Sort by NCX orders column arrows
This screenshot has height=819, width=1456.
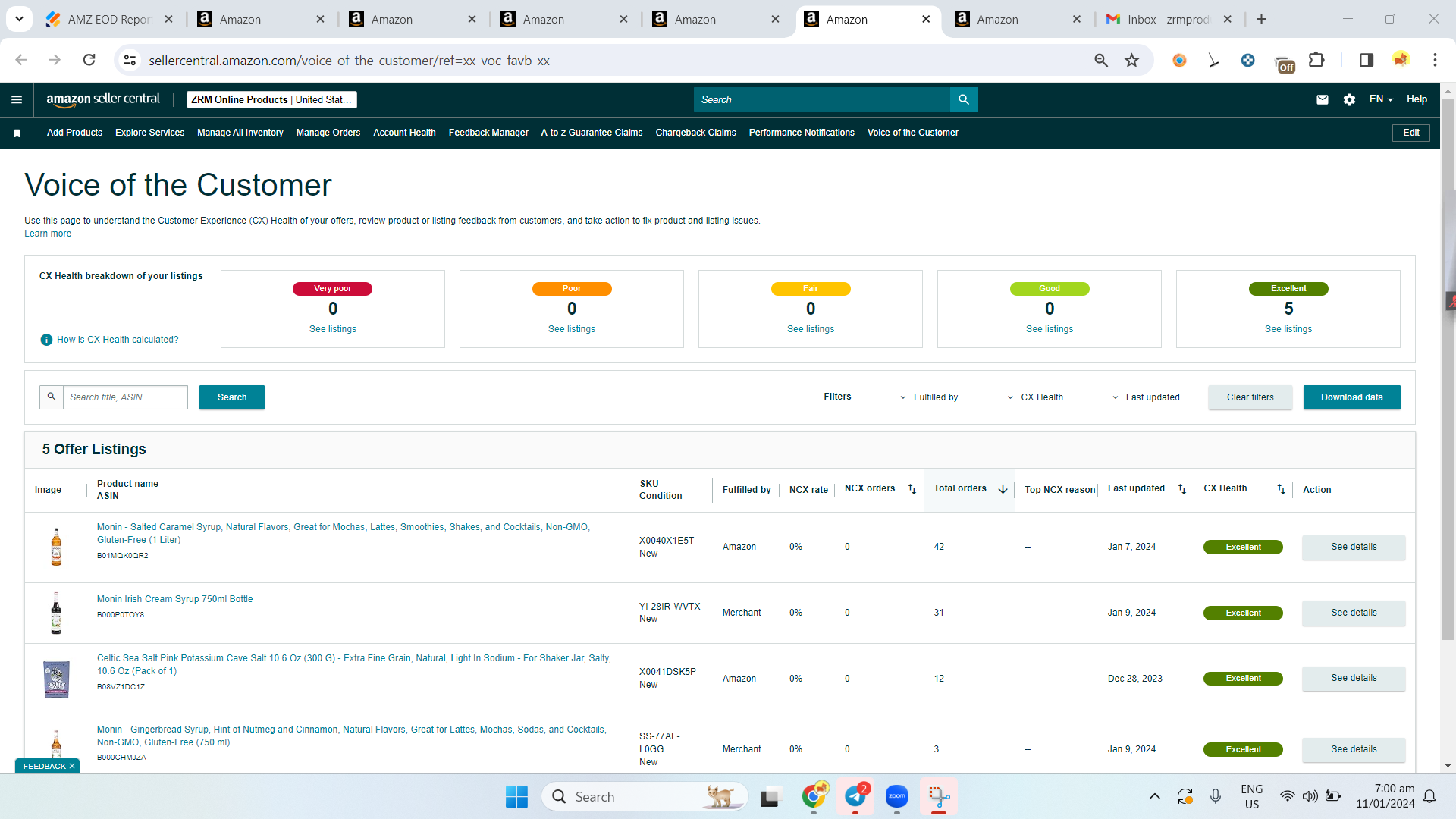pos(912,489)
